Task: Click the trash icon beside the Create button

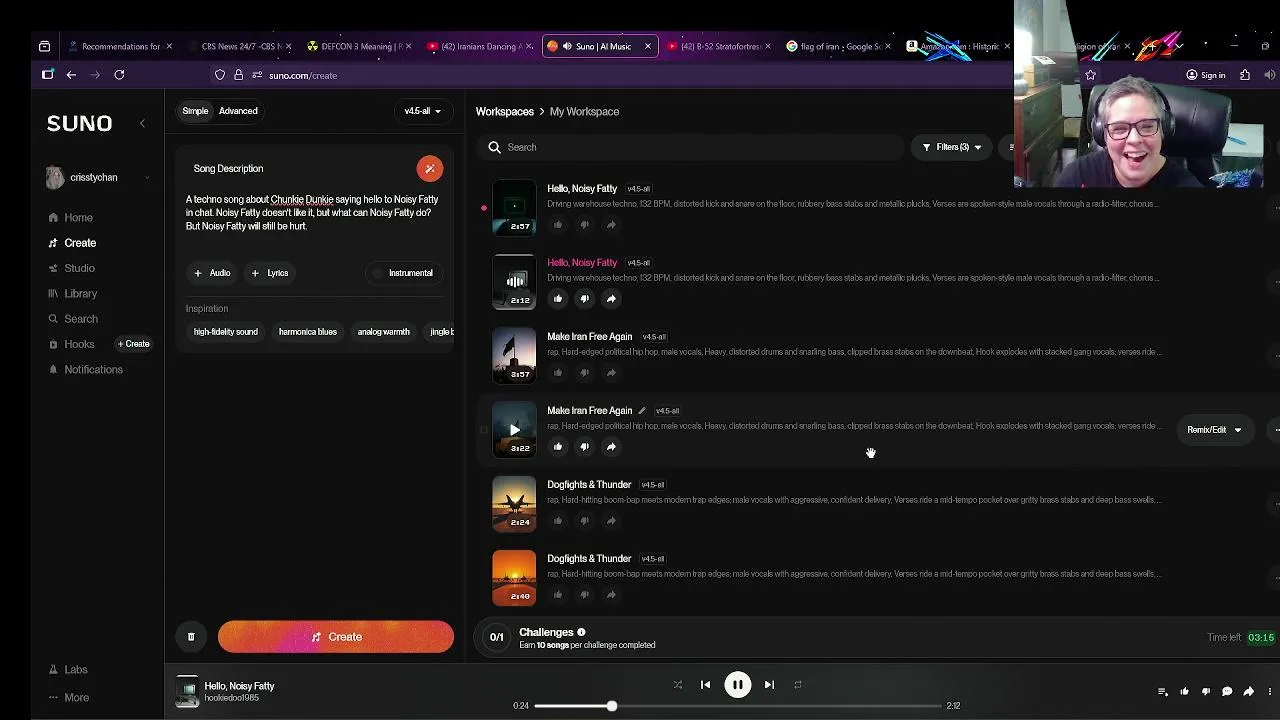Action: pyautogui.click(x=191, y=637)
